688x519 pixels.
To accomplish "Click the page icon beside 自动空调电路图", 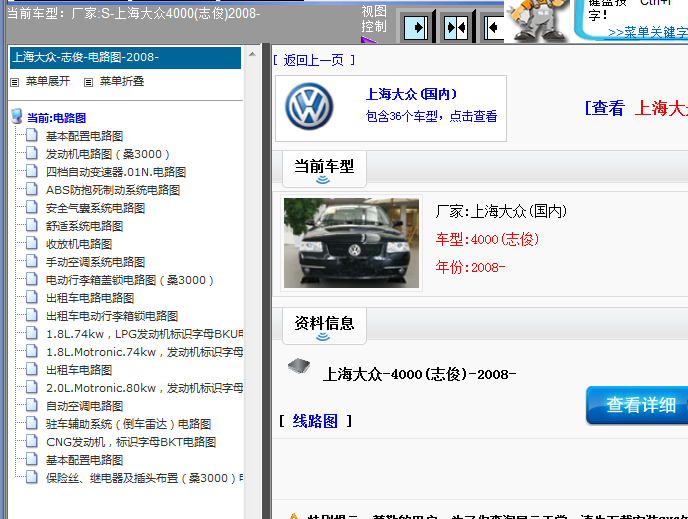I will (x=32, y=405).
